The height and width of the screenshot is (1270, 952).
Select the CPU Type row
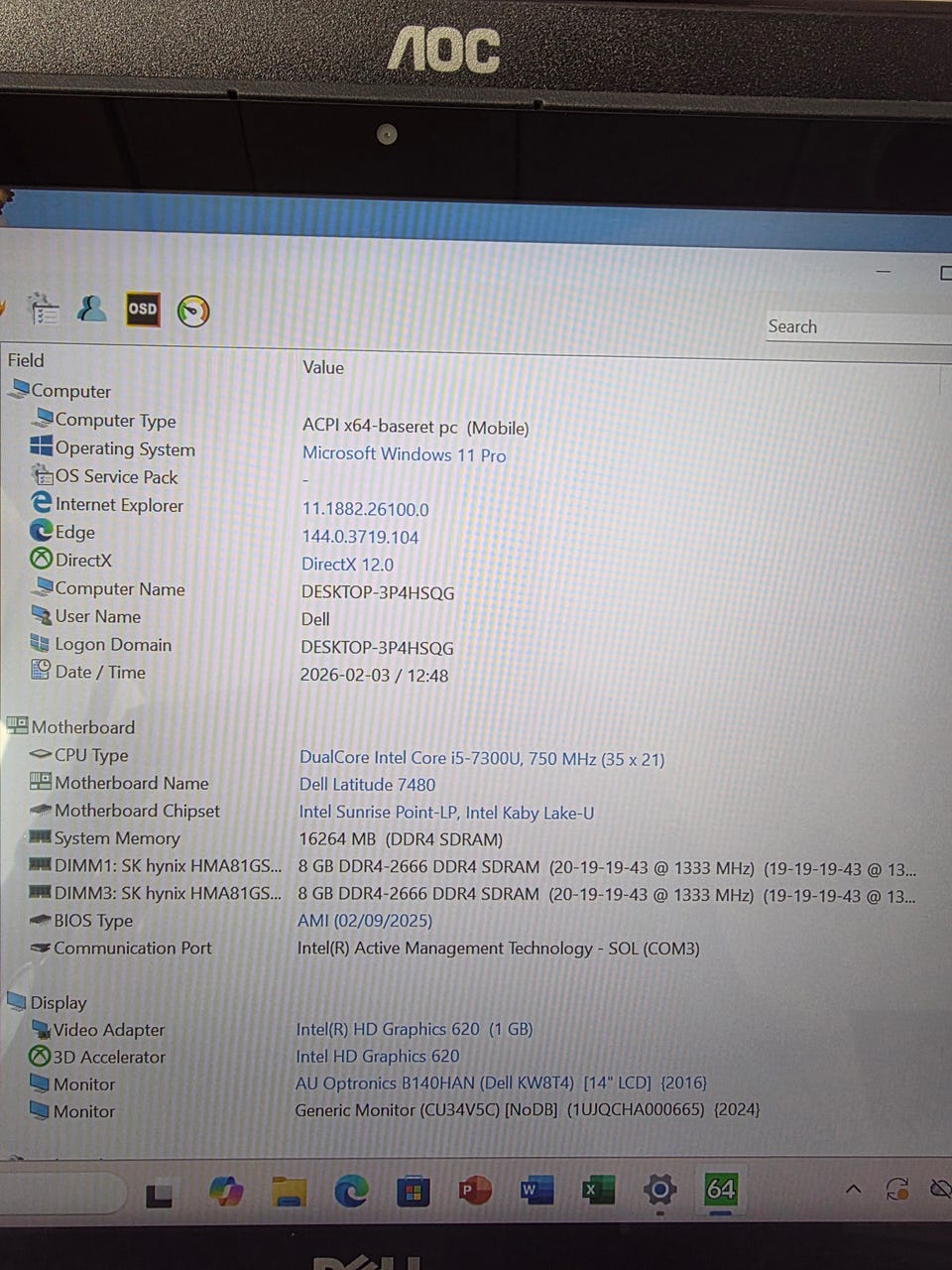pyautogui.click(x=91, y=755)
